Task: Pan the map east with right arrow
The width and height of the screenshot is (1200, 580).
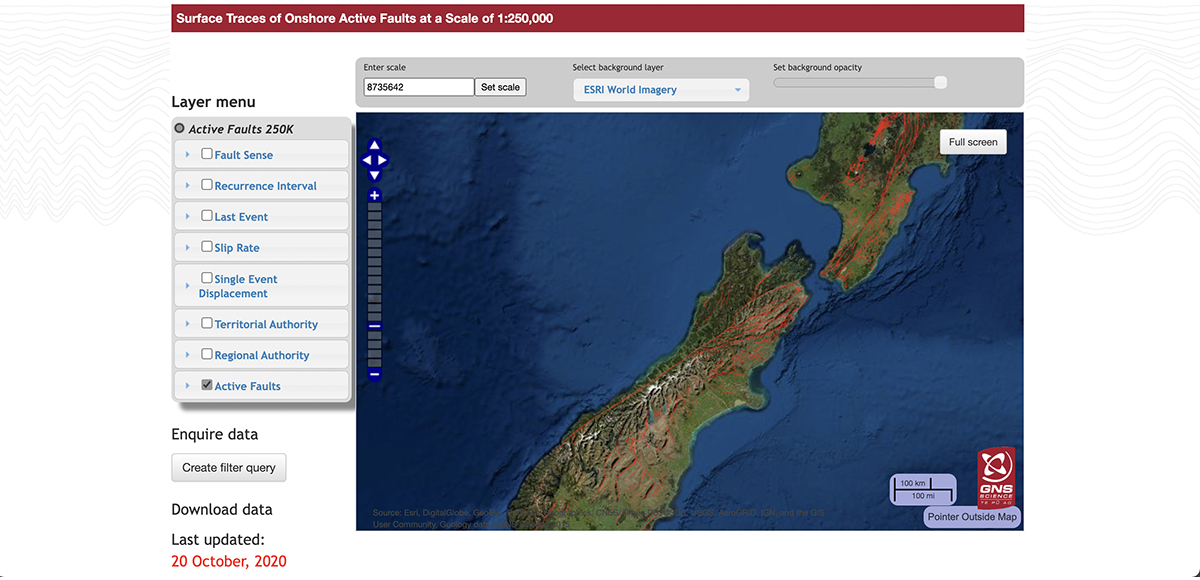Action: pos(382,160)
